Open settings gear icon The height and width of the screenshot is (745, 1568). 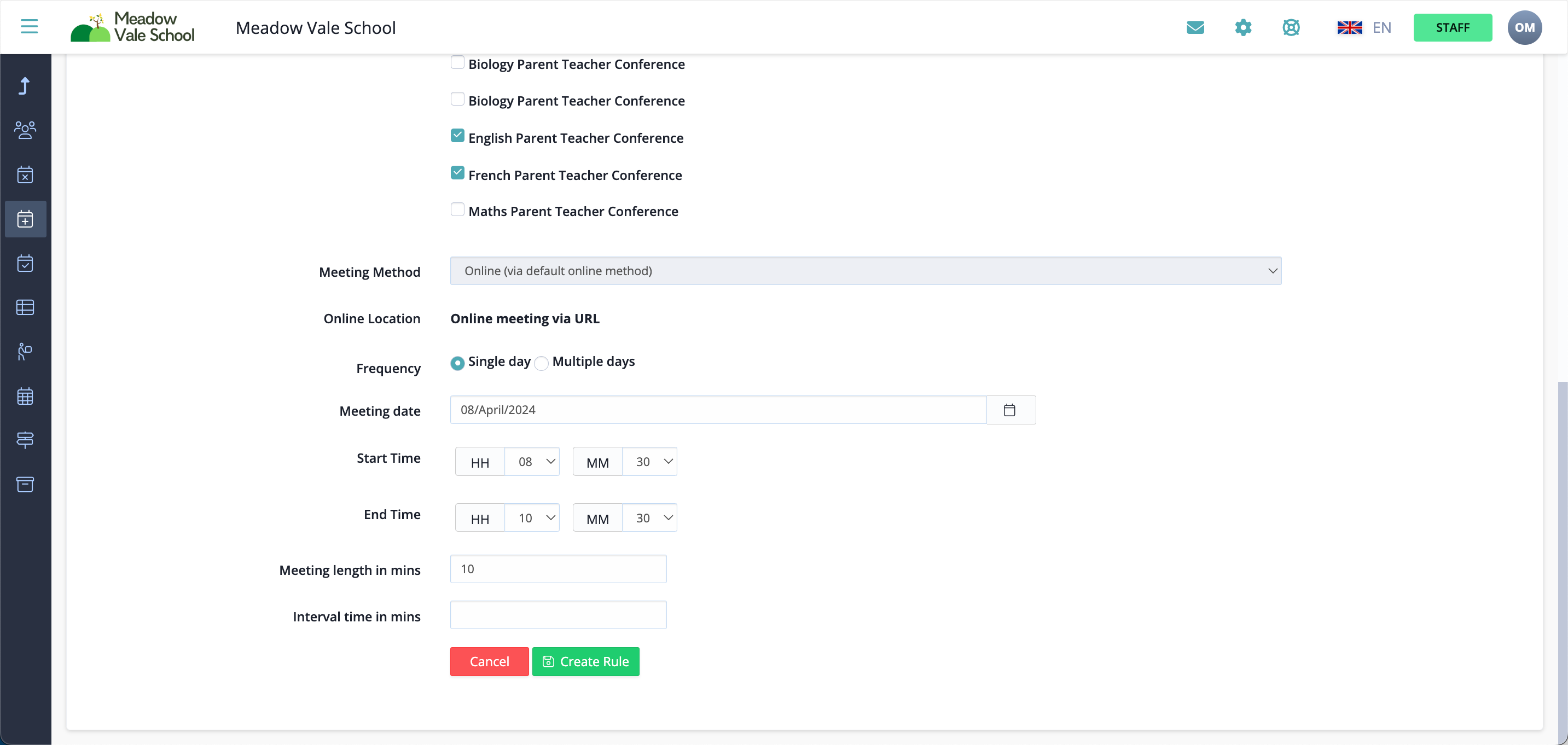pyautogui.click(x=1243, y=27)
